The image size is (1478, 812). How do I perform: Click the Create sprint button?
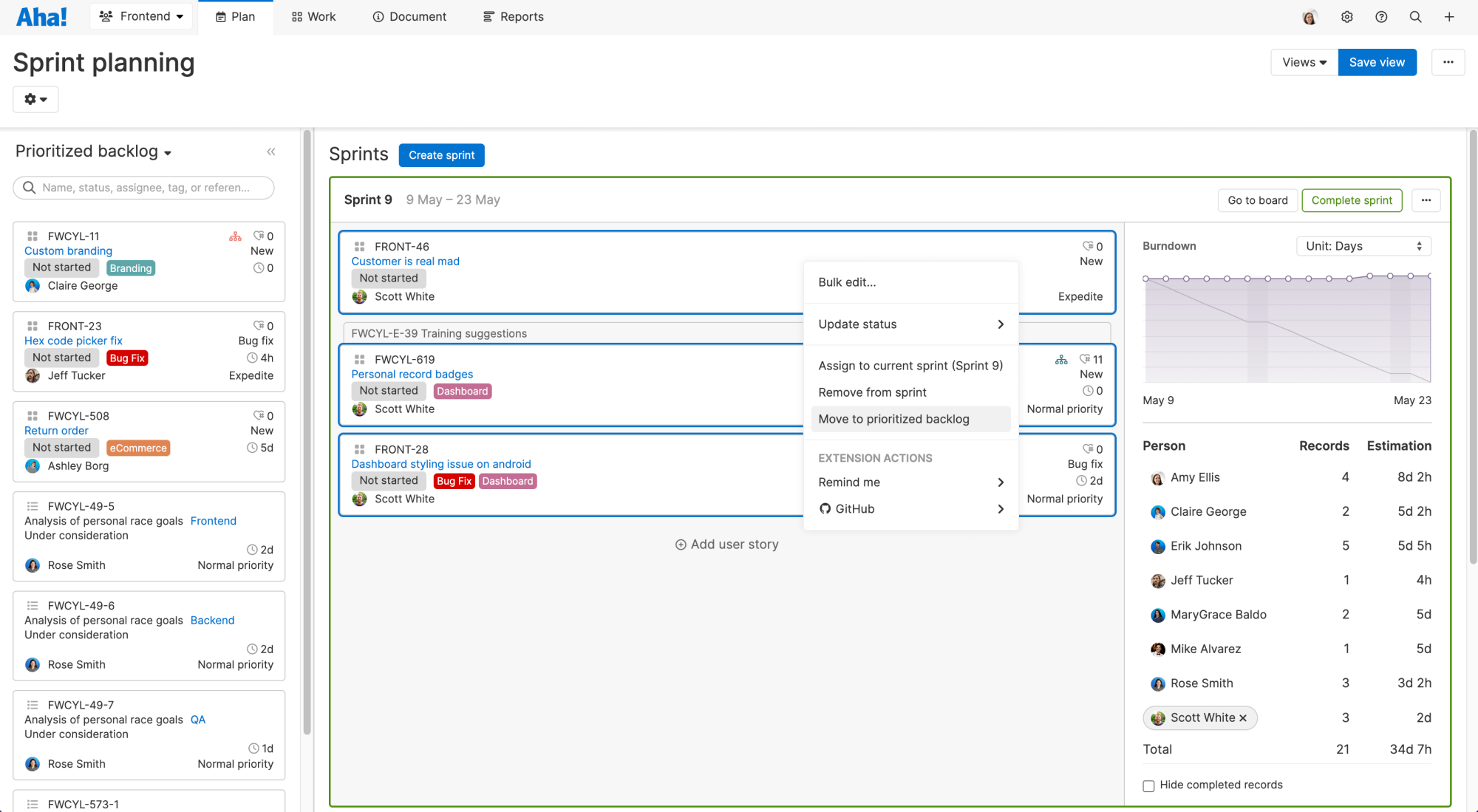[x=441, y=154]
